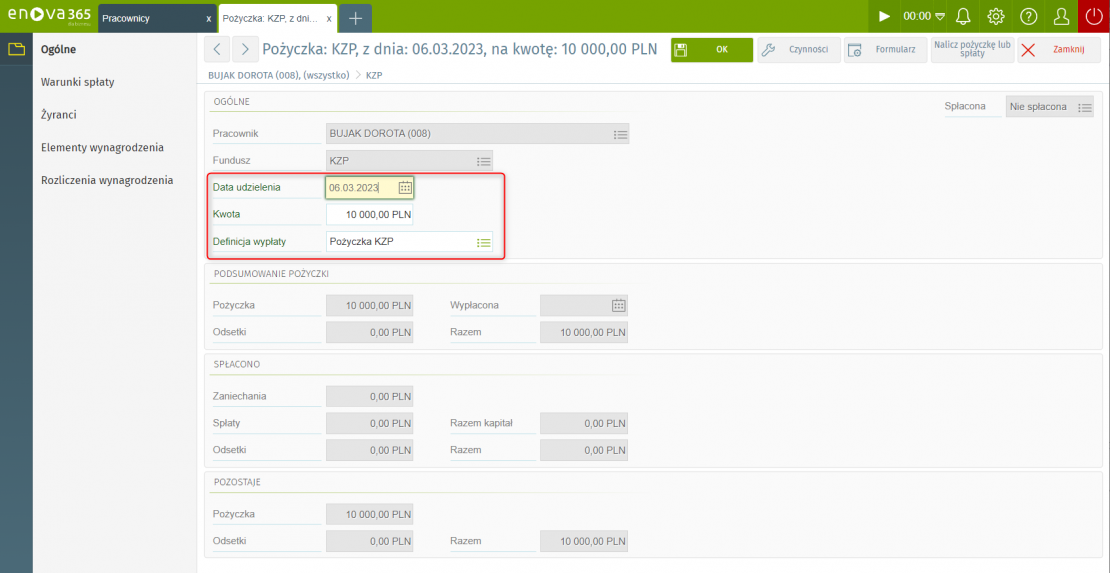Open the Spłacona status dropdown

tap(1085, 107)
